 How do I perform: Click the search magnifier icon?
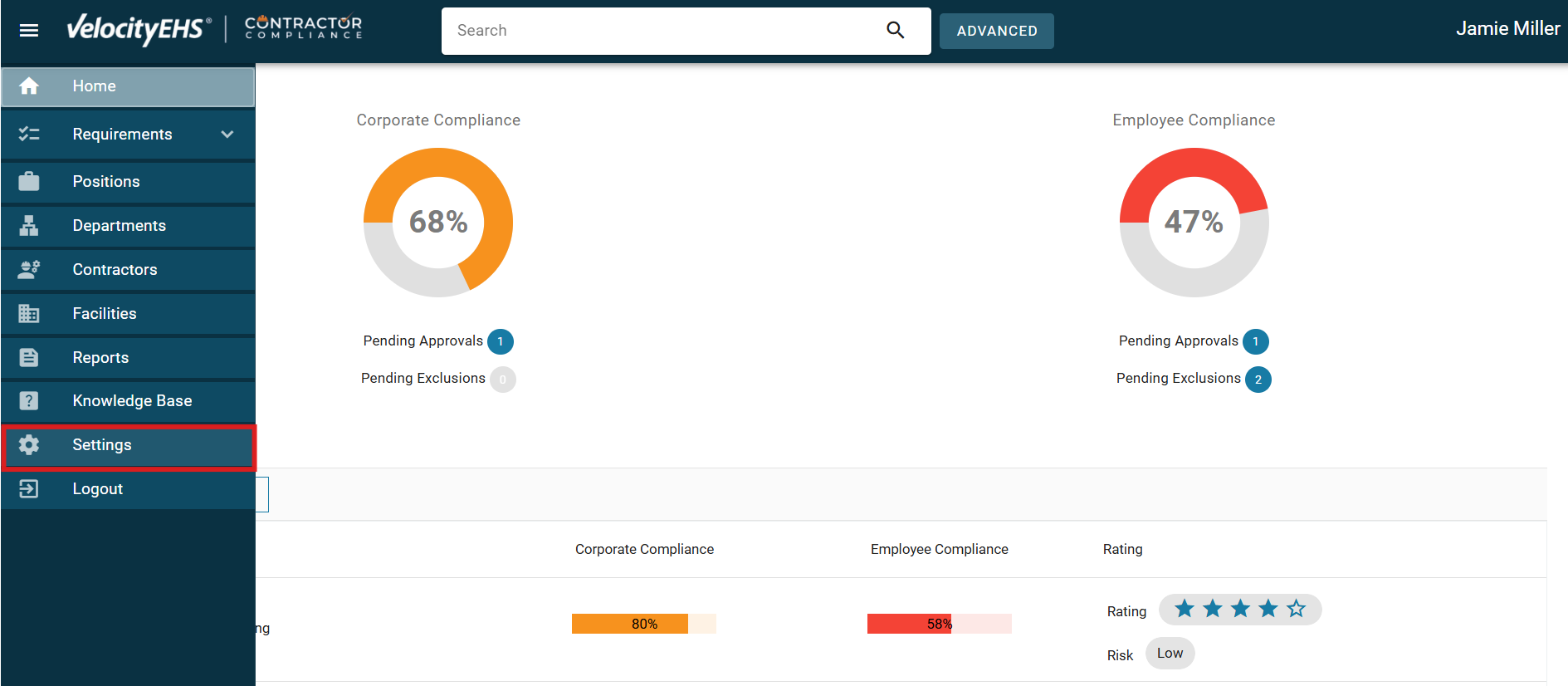coord(895,31)
